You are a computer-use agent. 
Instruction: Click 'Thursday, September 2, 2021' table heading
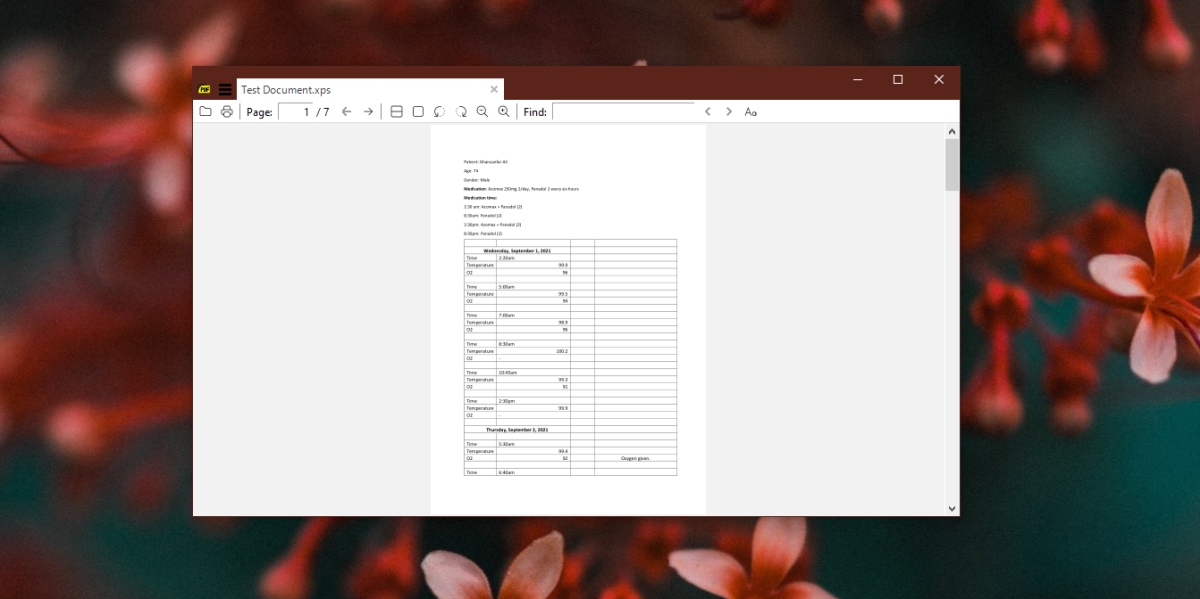pyautogui.click(x=517, y=429)
